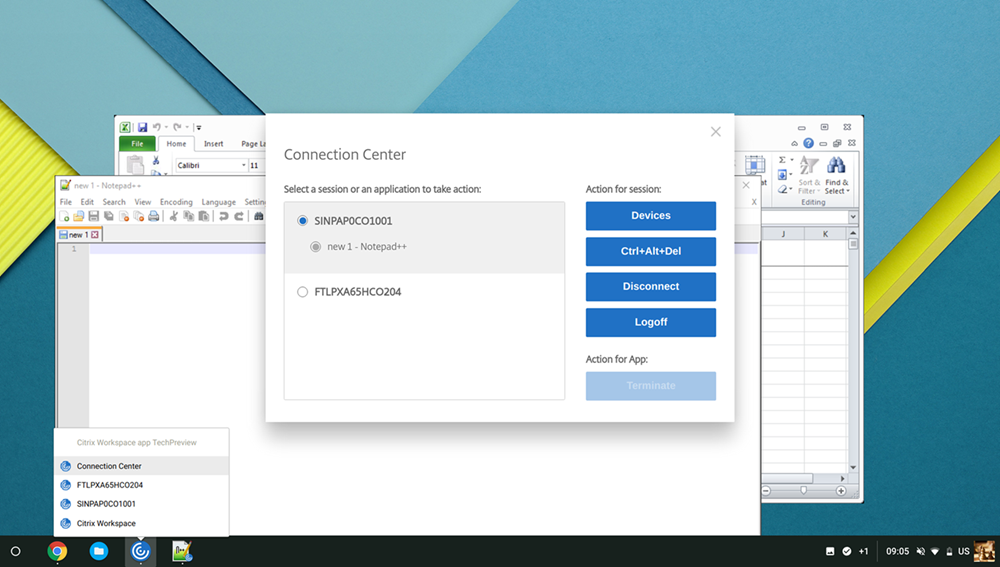Click the Citrix Workspace shelf icon
This screenshot has height=567, width=1000.
(x=140, y=551)
